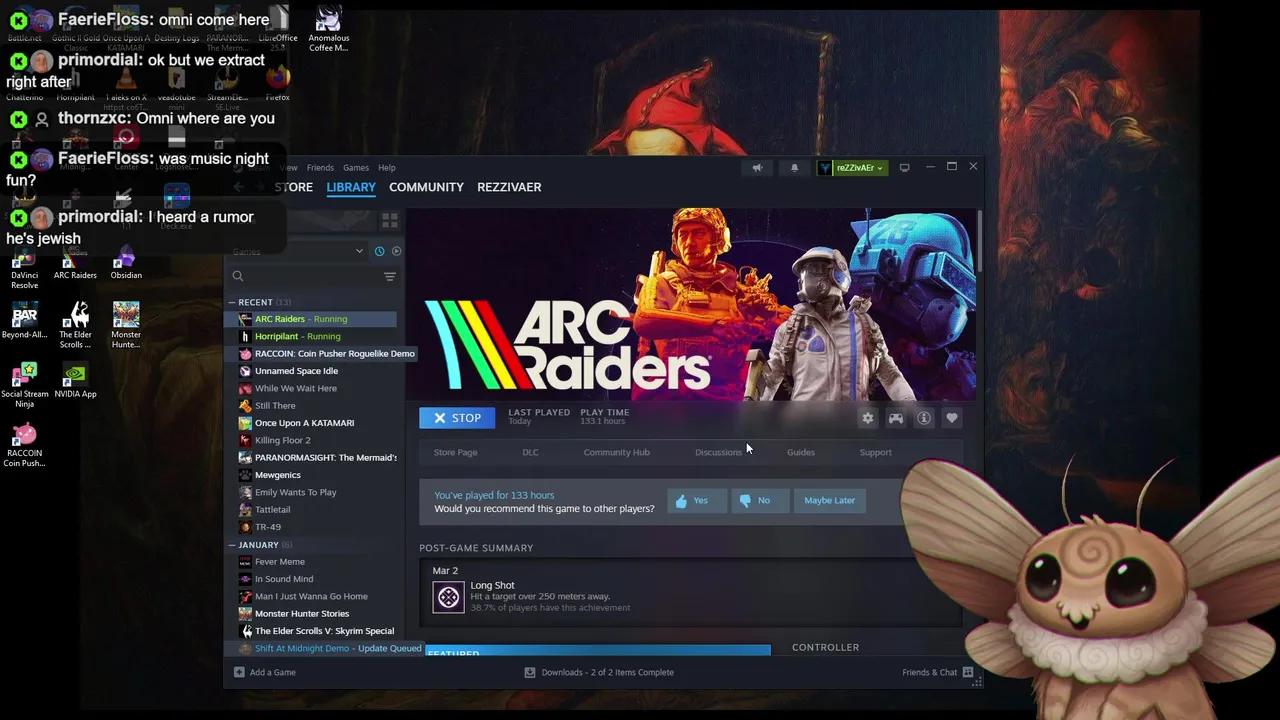The image size is (1280, 720).
Task: Add ARC Raiders to favorites with heart icon
Action: [952, 418]
